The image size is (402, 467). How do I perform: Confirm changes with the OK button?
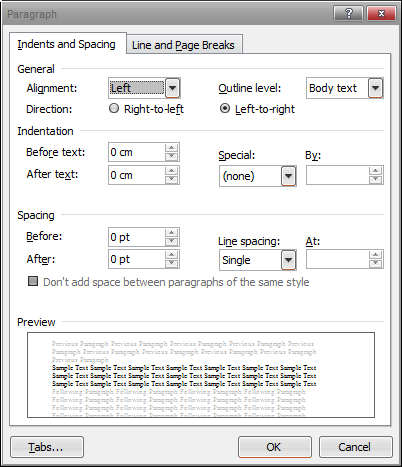[275, 447]
